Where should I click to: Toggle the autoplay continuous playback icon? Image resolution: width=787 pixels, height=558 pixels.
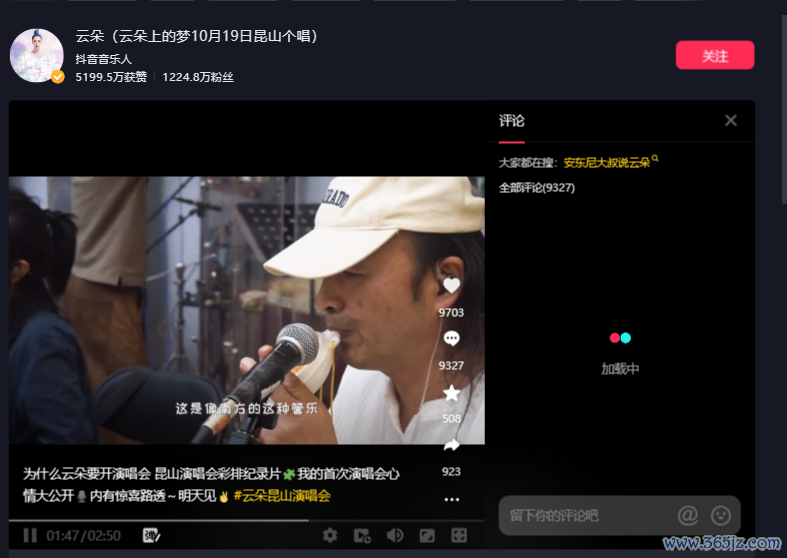click(x=362, y=536)
